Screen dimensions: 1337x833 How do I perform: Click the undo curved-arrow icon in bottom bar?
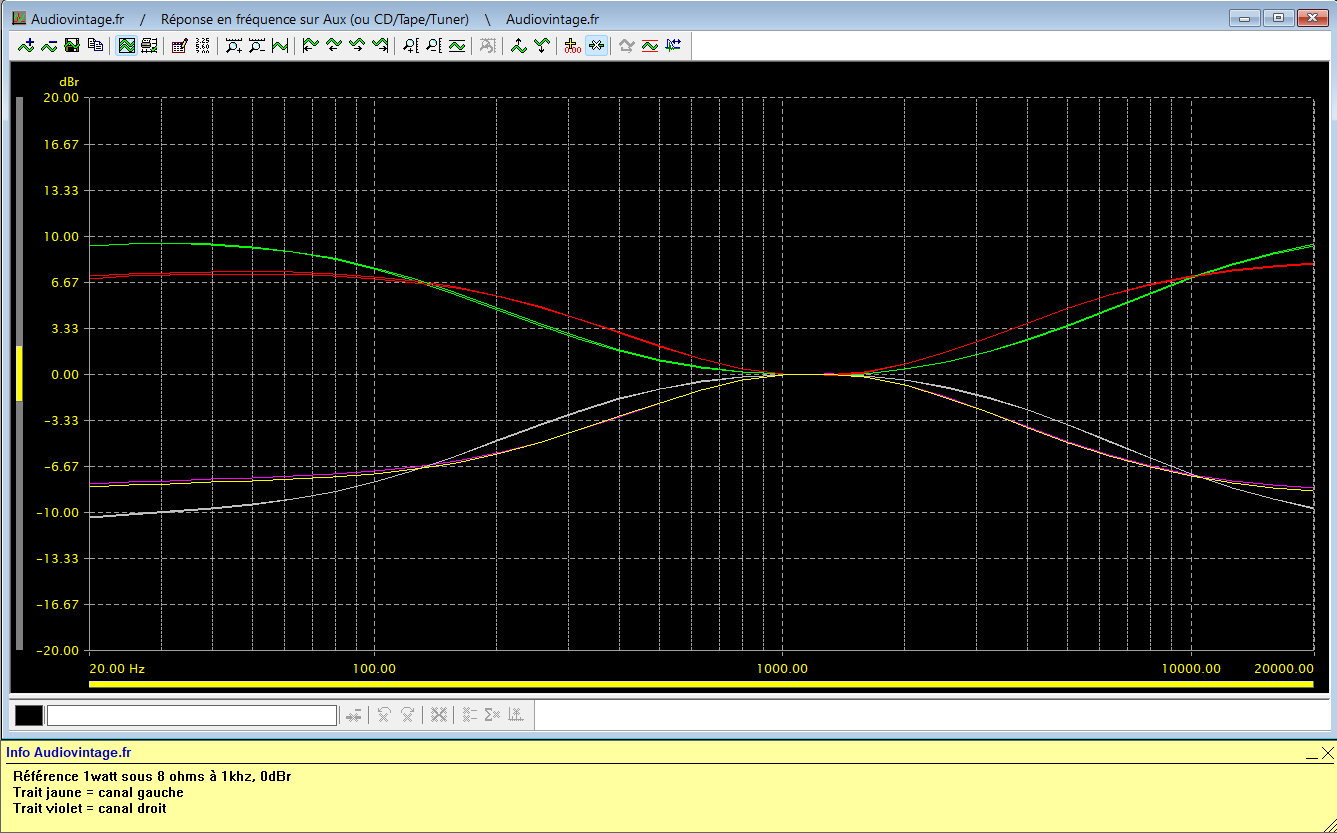pos(384,715)
